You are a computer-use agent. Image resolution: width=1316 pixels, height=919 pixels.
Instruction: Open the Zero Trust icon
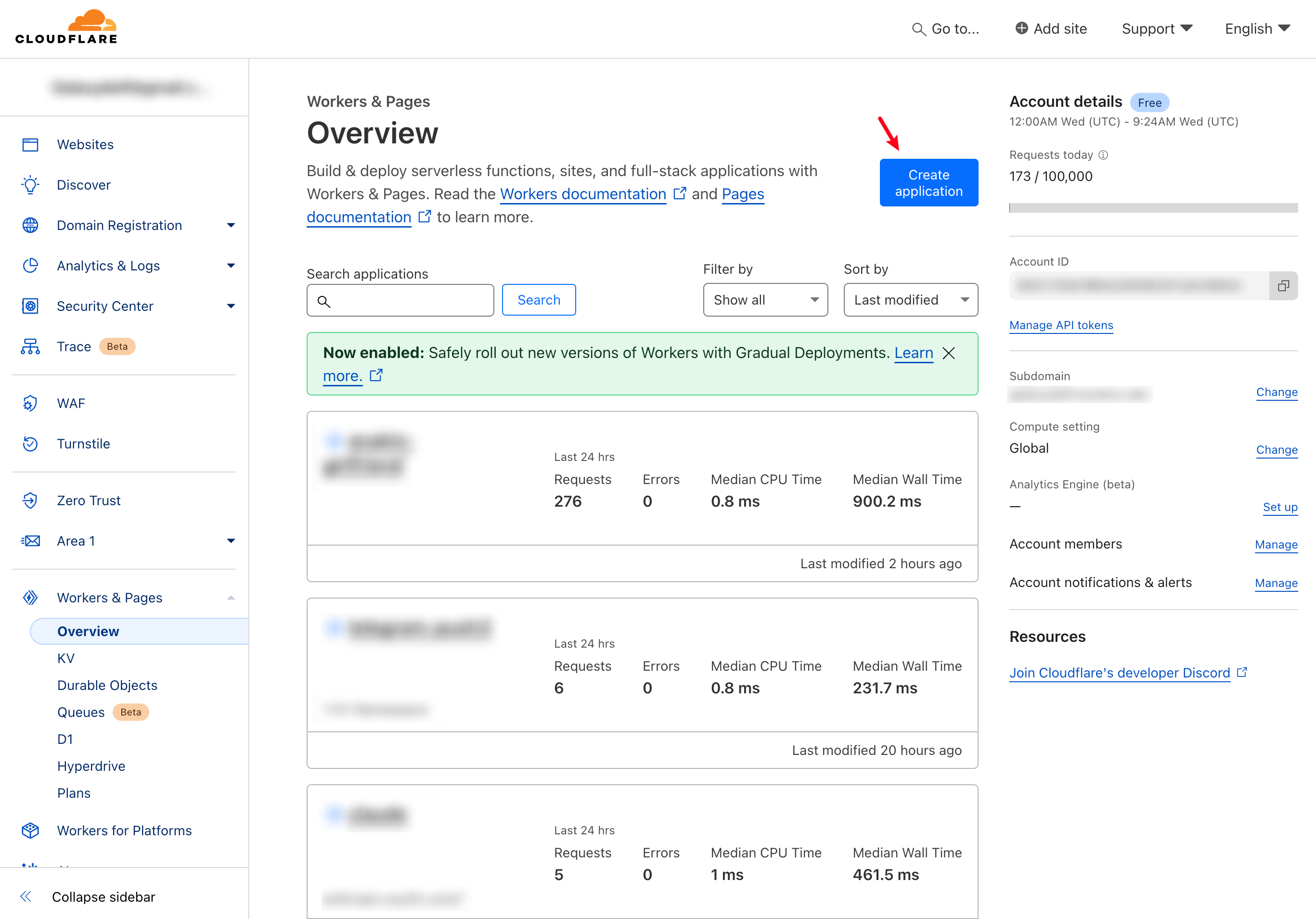30,500
